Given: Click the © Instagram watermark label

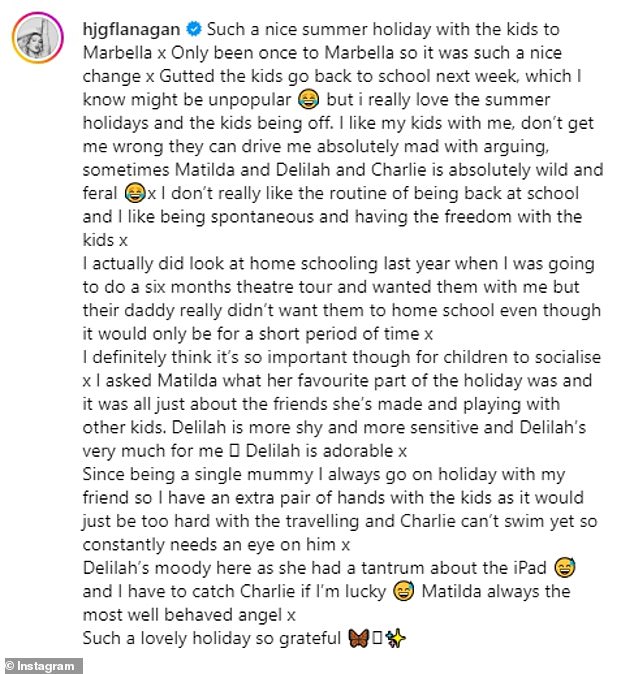Looking at the screenshot, I should (42, 664).
